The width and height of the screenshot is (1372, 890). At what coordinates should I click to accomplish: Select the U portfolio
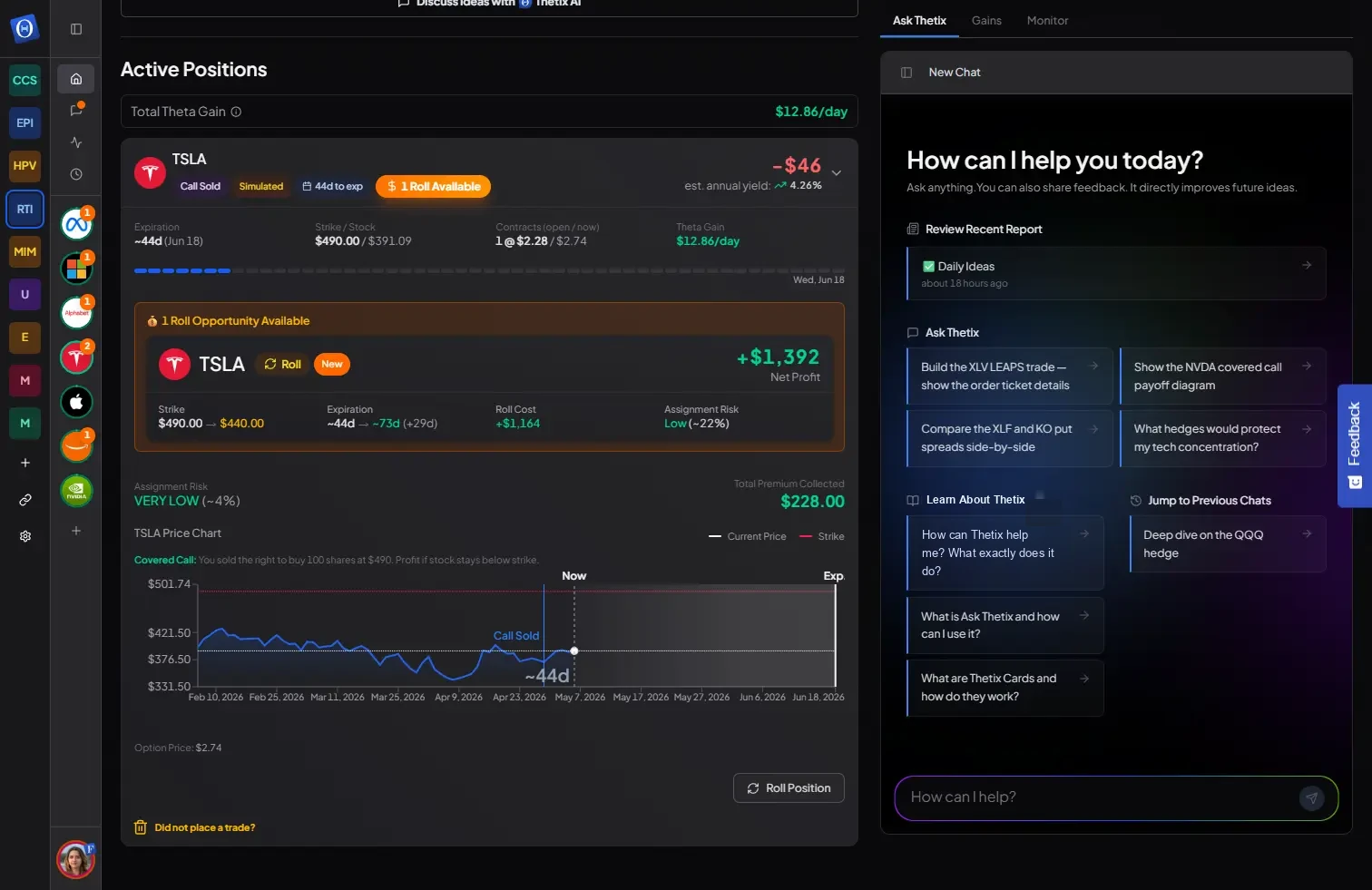click(25, 294)
